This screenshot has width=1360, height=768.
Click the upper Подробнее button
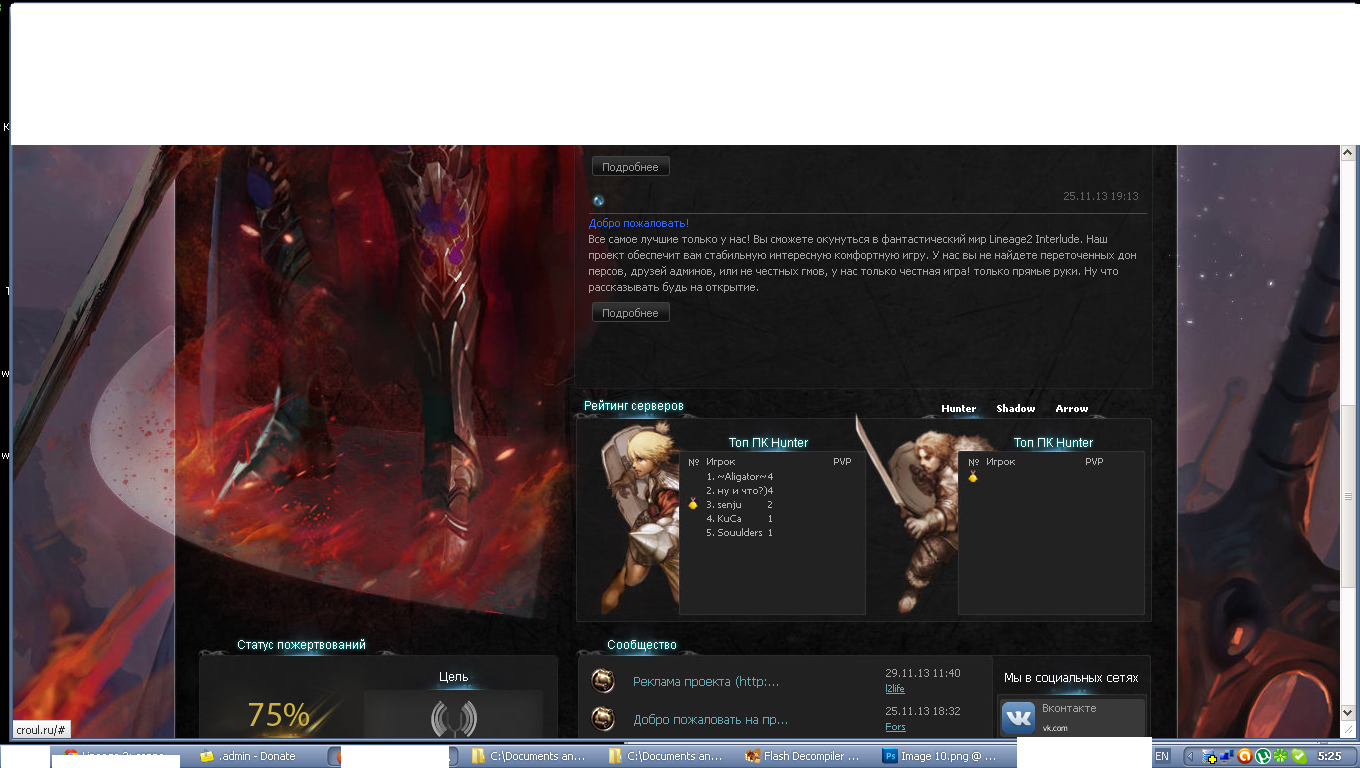630,167
